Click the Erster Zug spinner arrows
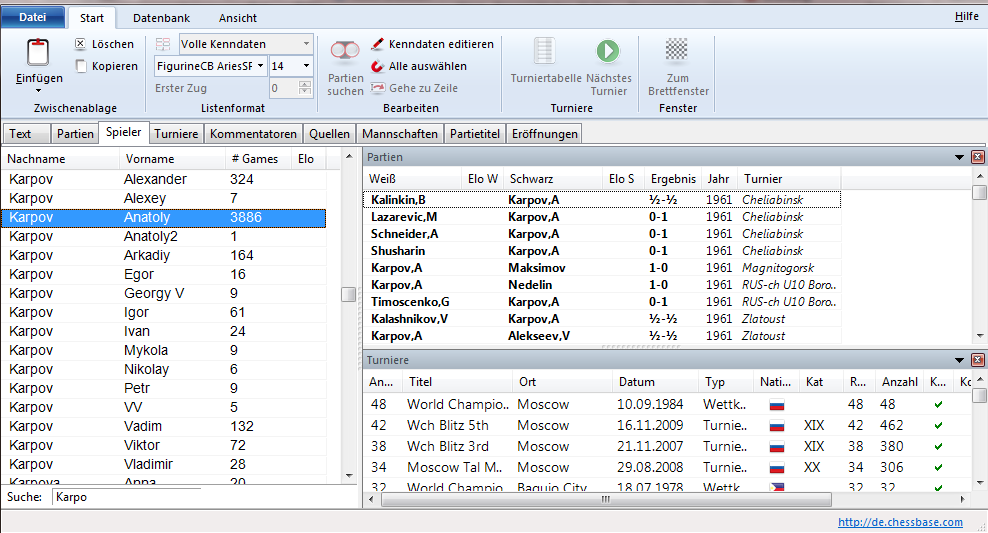This screenshot has height=533, width=988. pos(305,88)
